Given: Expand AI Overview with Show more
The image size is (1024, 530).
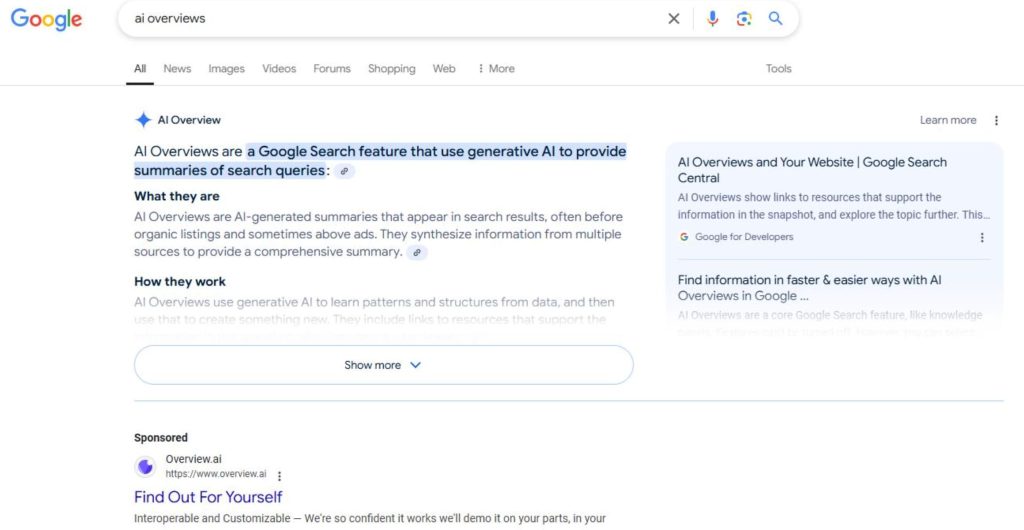Looking at the screenshot, I should [383, 365].
